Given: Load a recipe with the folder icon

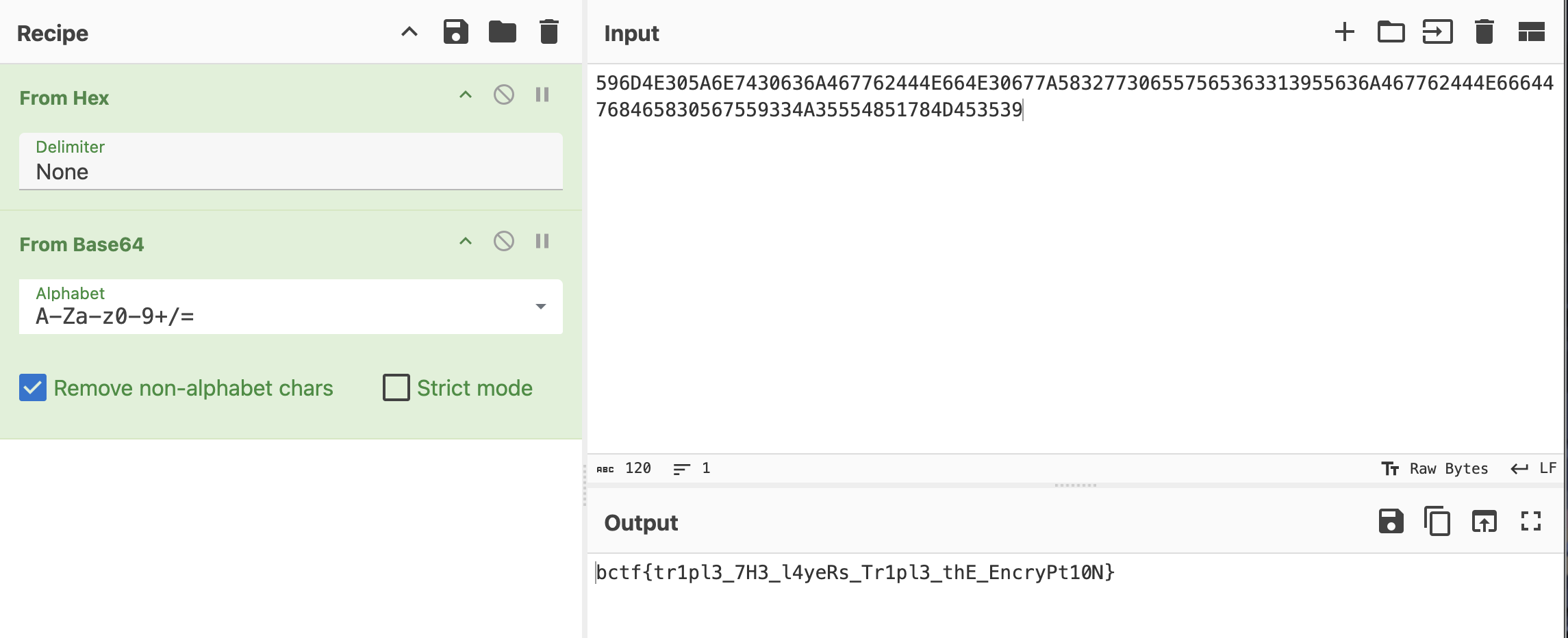Looking at the screenshot, I should pyautogui.click(x=502, y=32).
